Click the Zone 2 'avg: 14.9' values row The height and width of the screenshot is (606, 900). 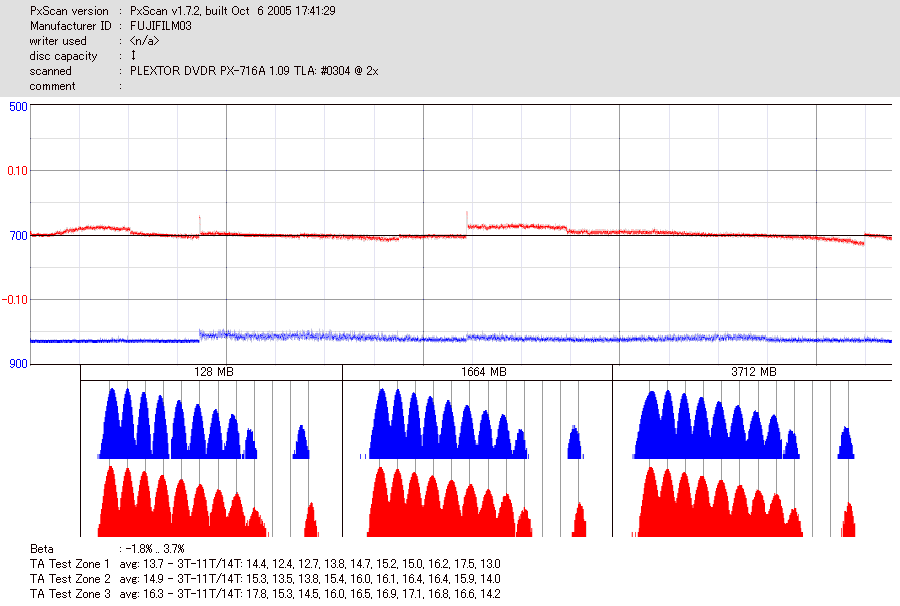coord(310,579)
